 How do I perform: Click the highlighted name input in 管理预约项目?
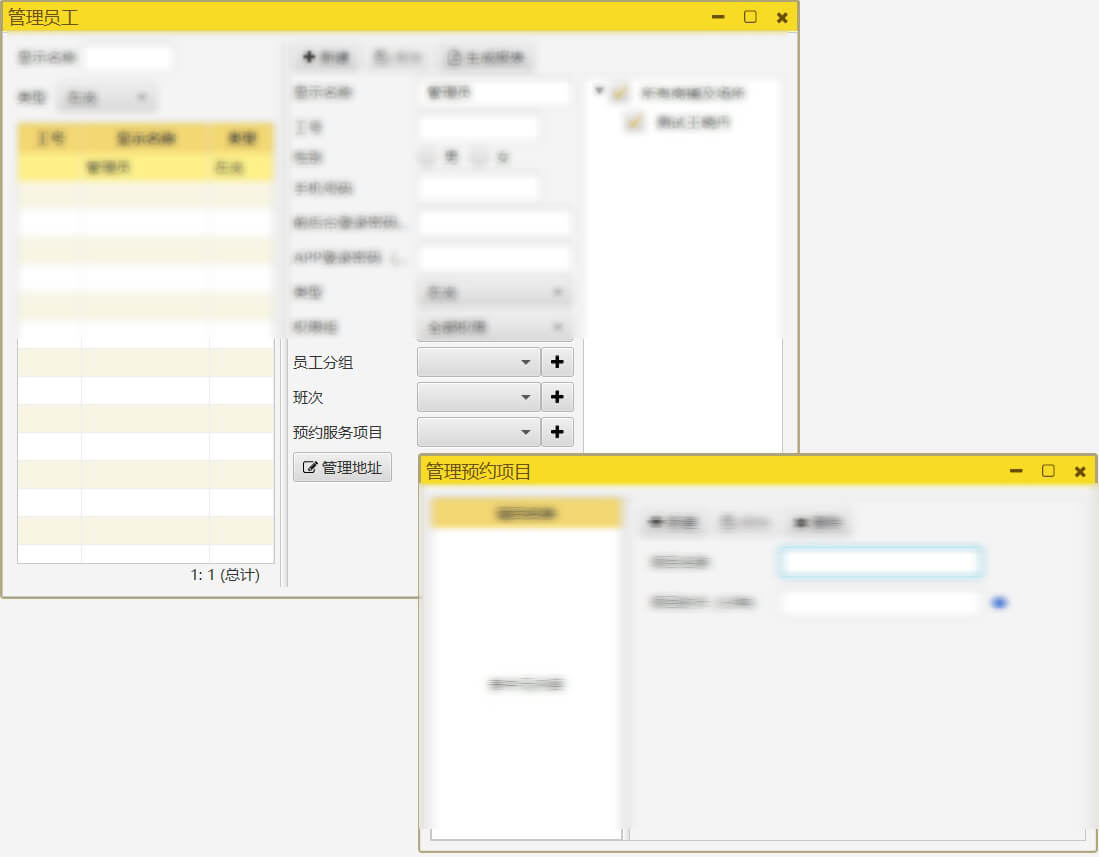click(878, 561)
